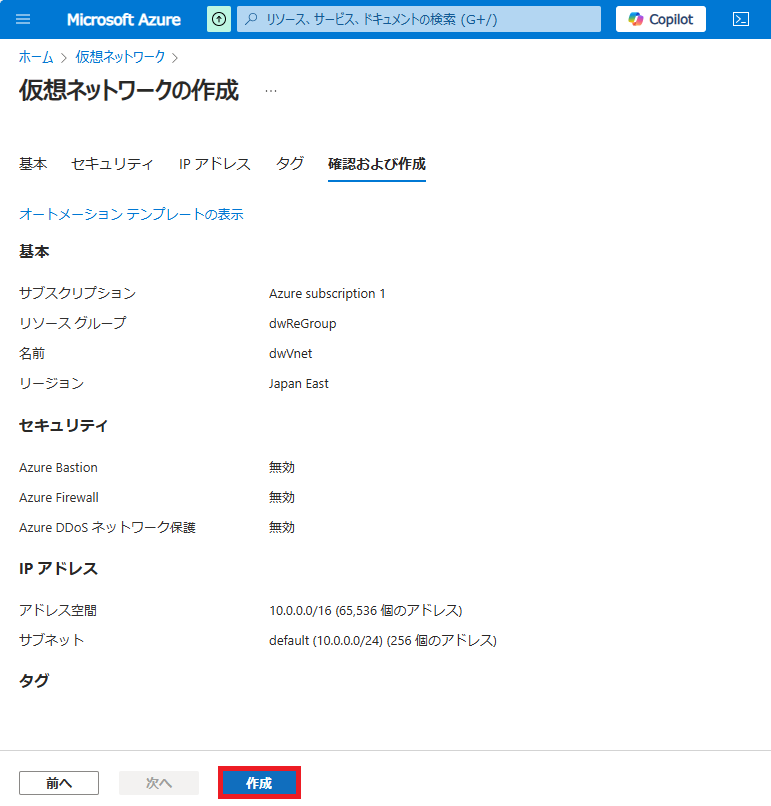Open Copilot assistant
The image size is (771, 806).
point(660,20)
